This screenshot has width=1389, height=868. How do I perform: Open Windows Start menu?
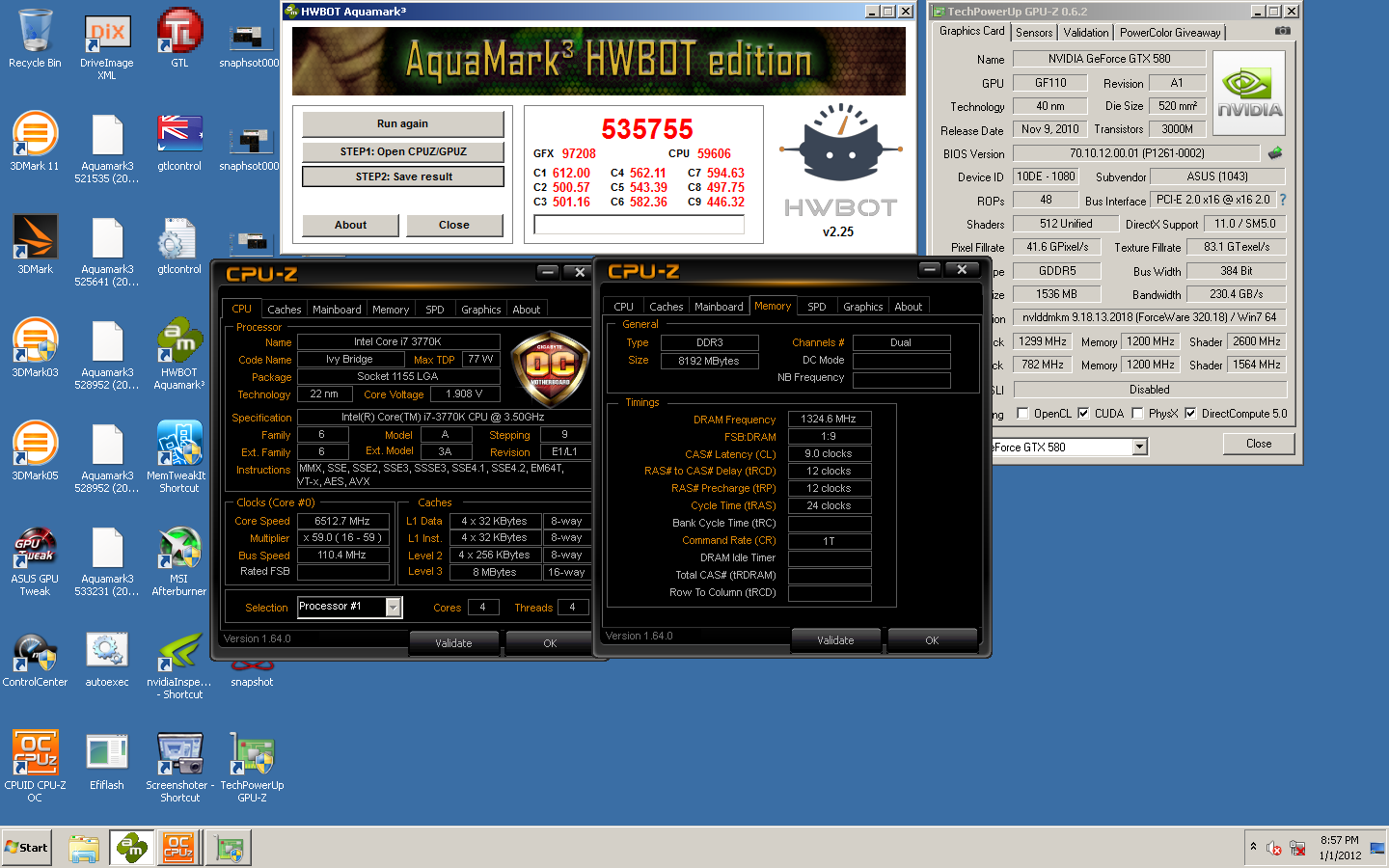27,848
